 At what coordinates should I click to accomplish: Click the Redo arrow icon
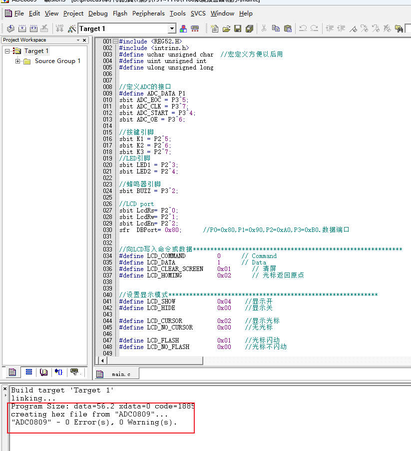click(314, 29)
